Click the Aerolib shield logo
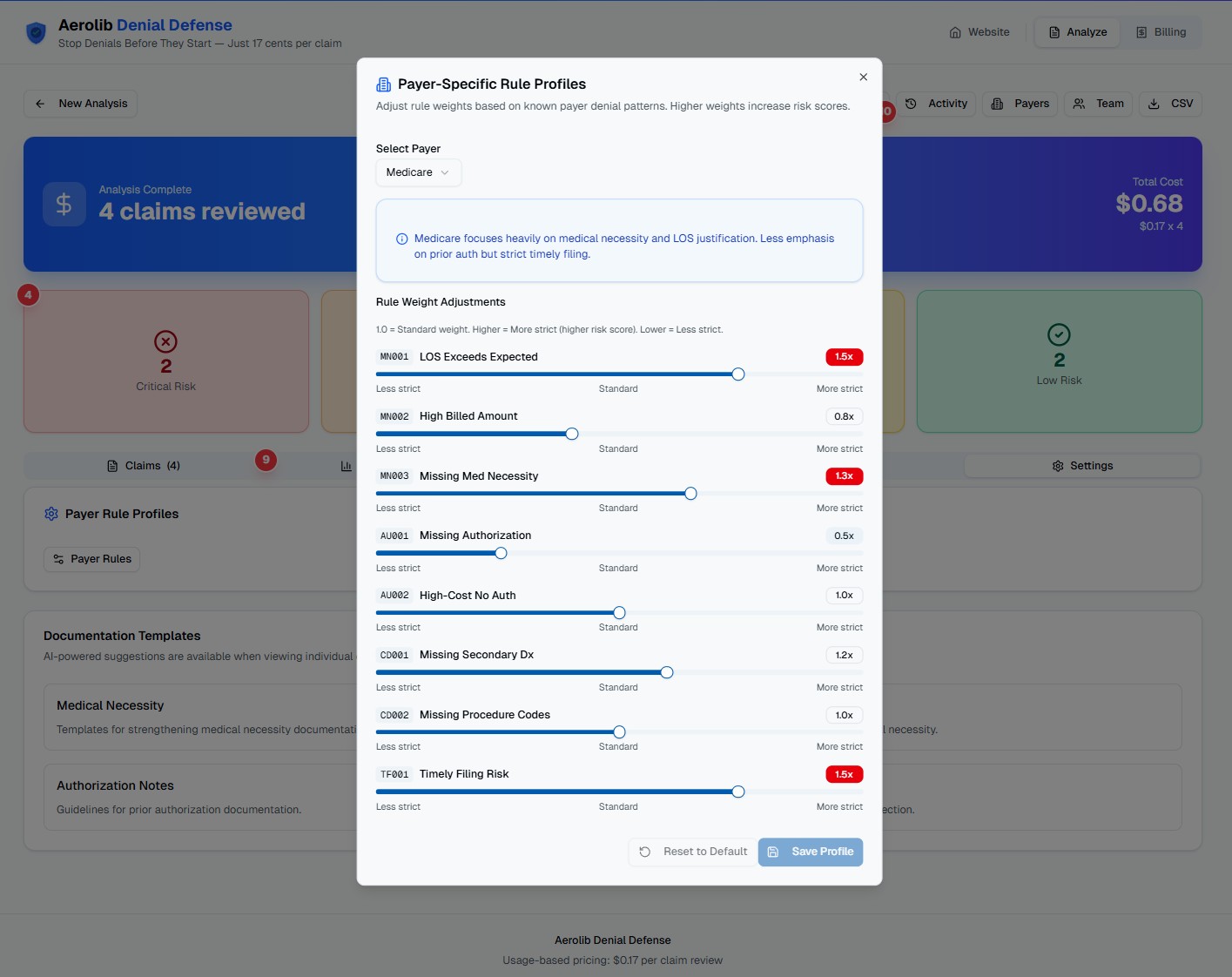Image resolution: width=1232 pixels, height=977 pixels. pyautogui.click(x=35, y=32)
